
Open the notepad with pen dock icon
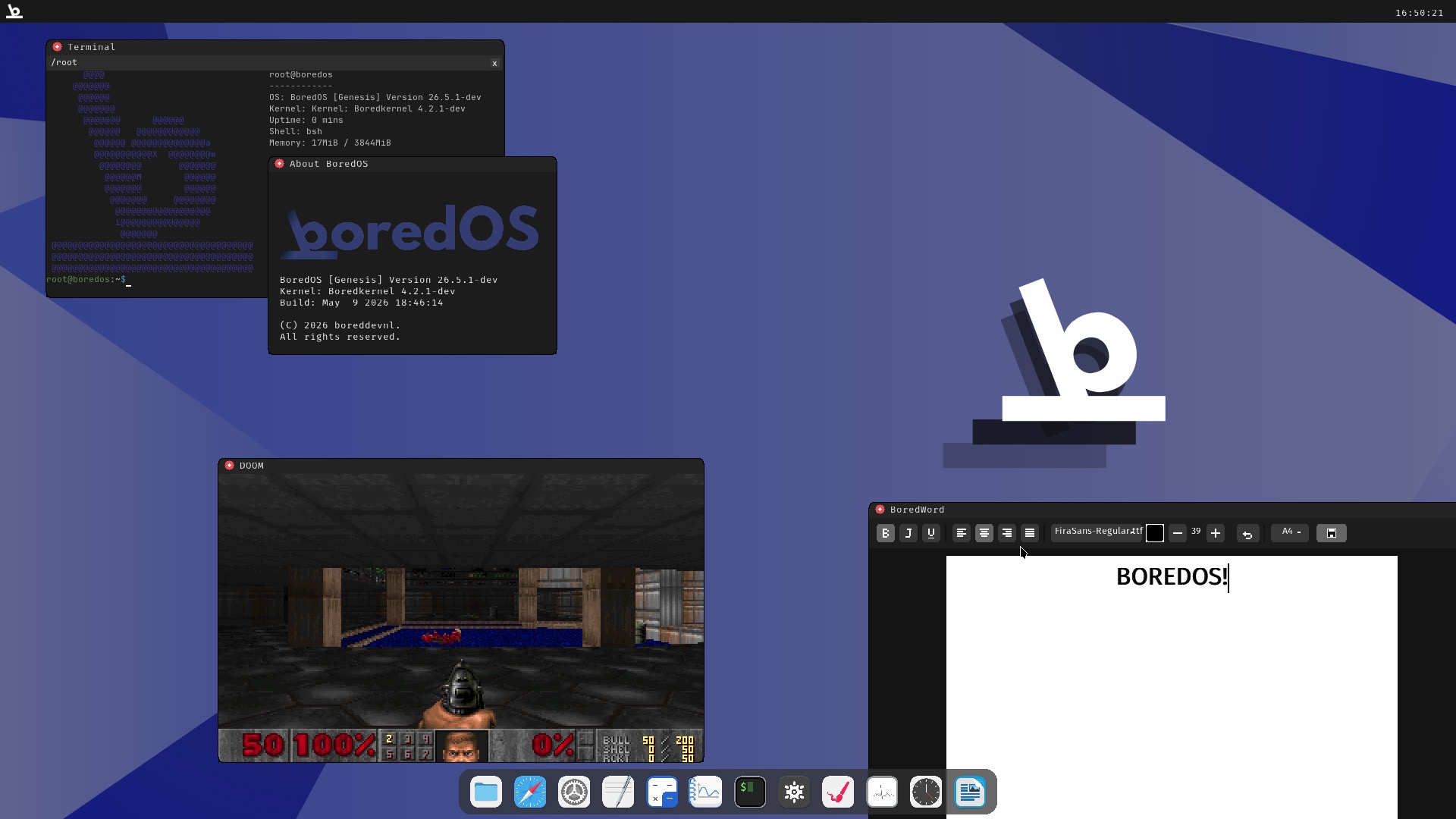pos(618,792)
